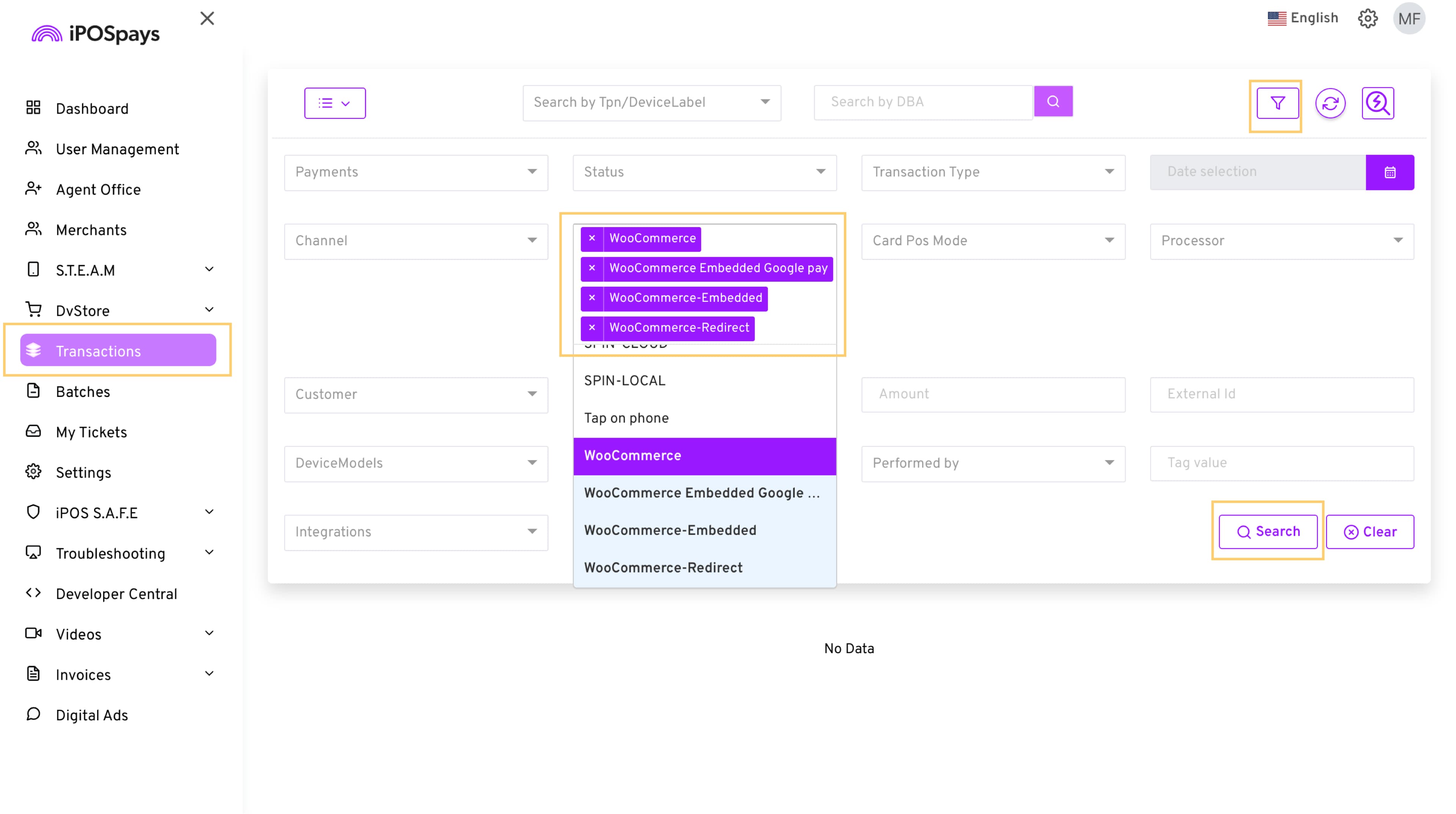Open the Transaction Type dropdown
1456x814 pixels.
993,173
